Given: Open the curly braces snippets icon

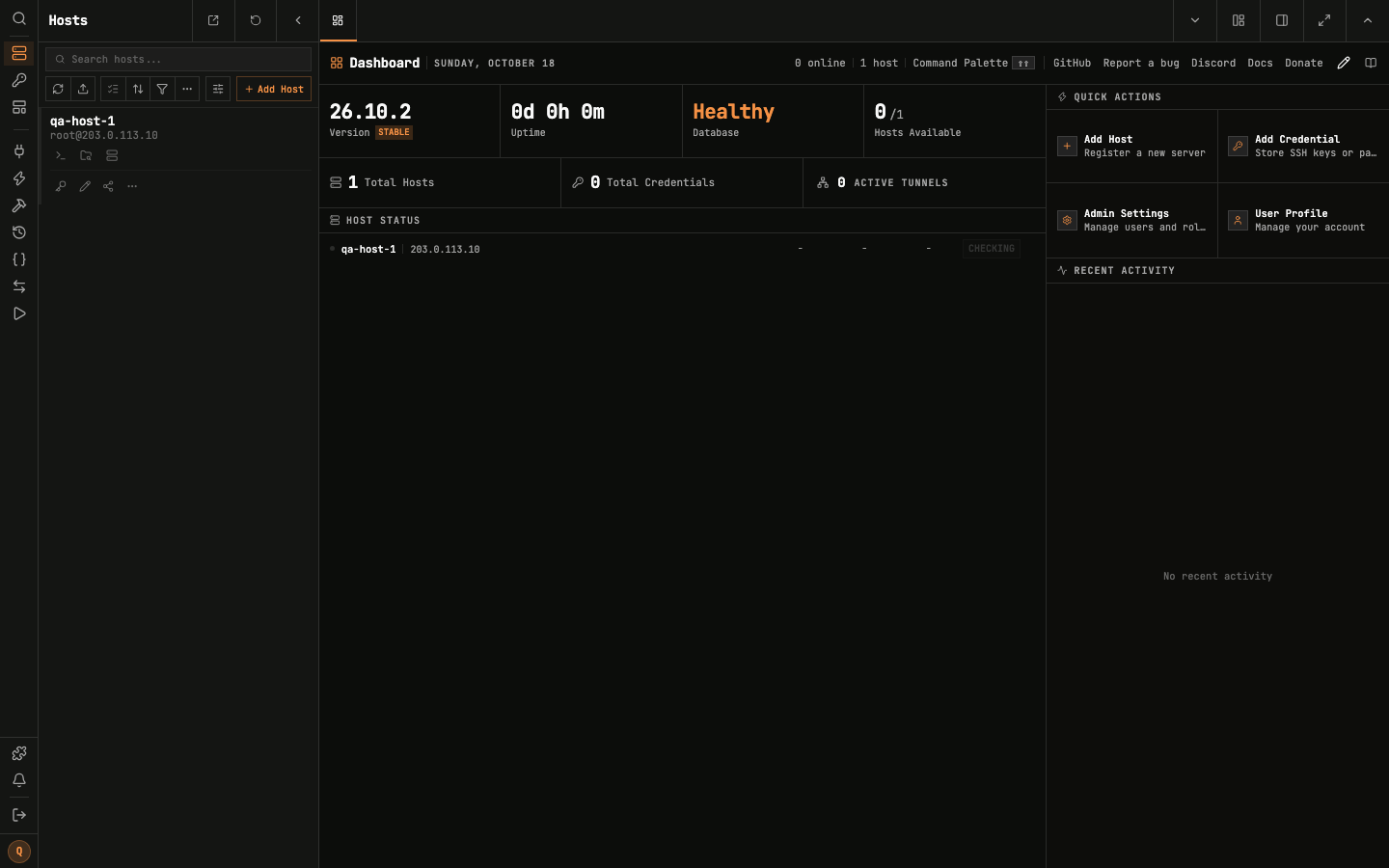Looking at the screenshot, I should click(18, 259).
